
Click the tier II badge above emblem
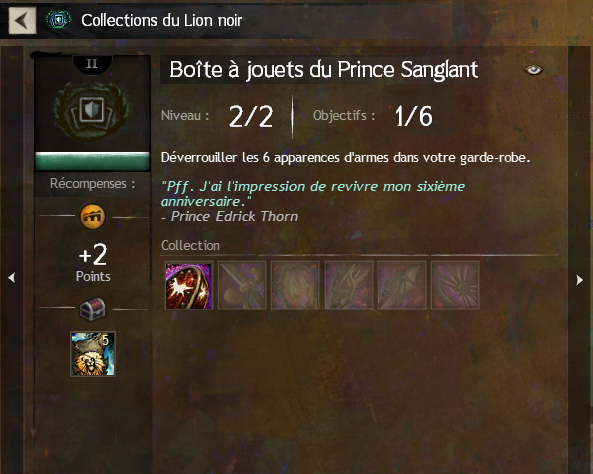[92, 64]
